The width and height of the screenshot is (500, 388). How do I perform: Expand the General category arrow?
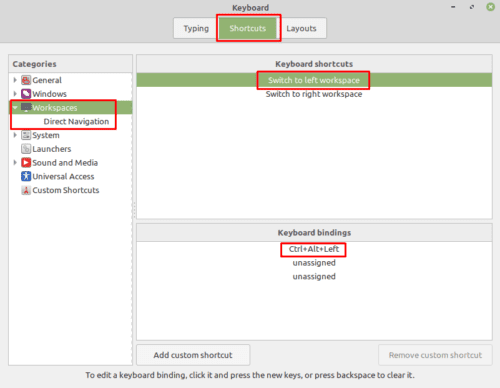[x=15, y=80]
